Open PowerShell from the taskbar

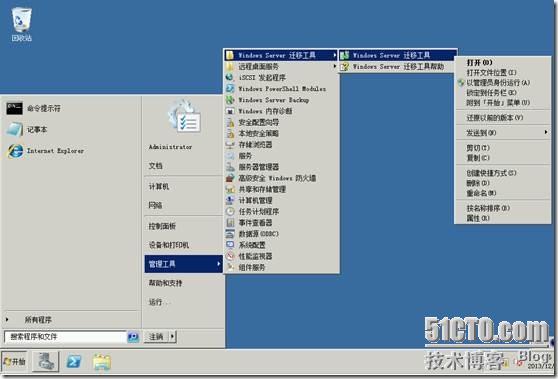pyautogui.click(x=74, y=362)
